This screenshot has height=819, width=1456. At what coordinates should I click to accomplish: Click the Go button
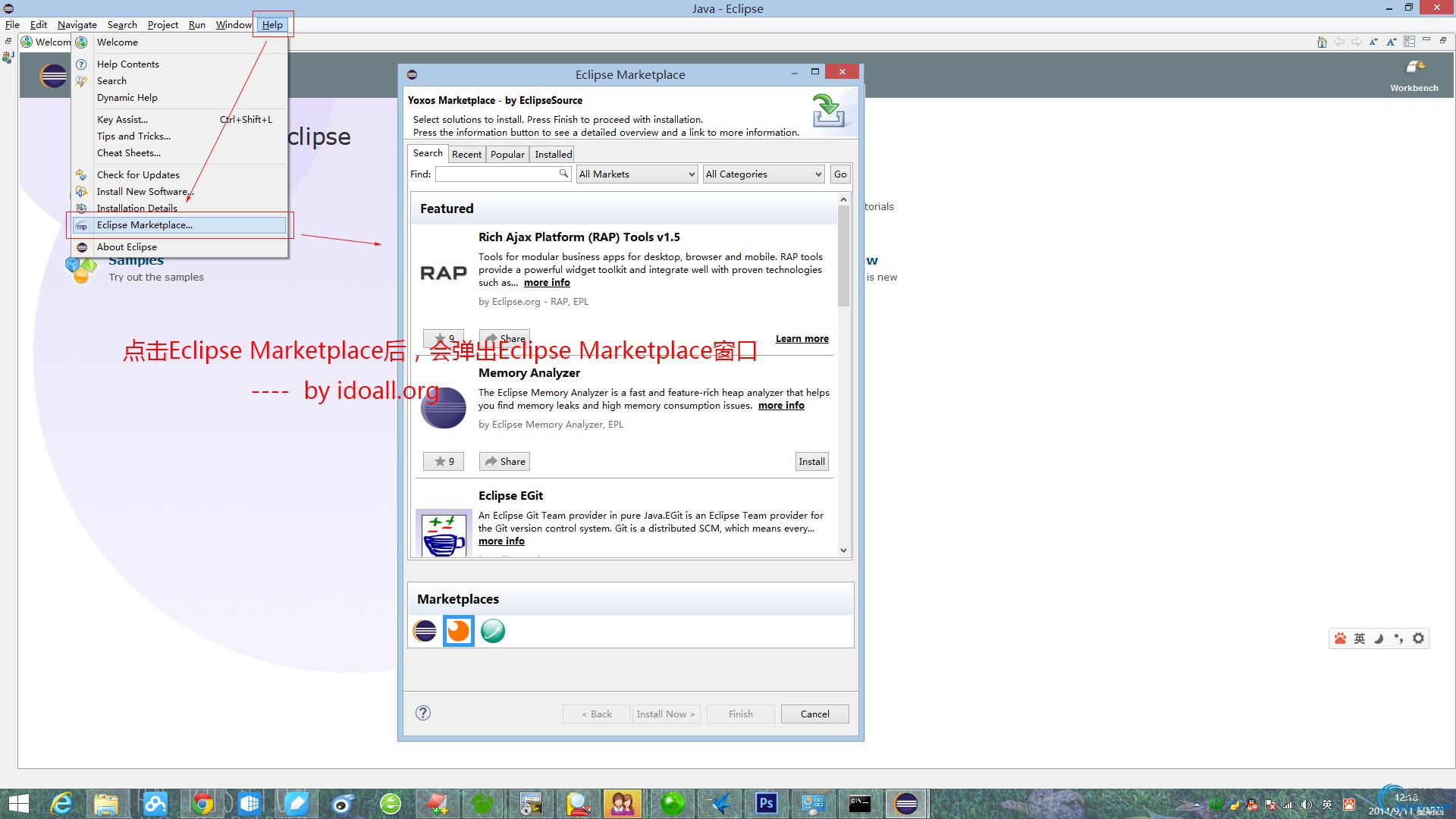tap(840, 174)
